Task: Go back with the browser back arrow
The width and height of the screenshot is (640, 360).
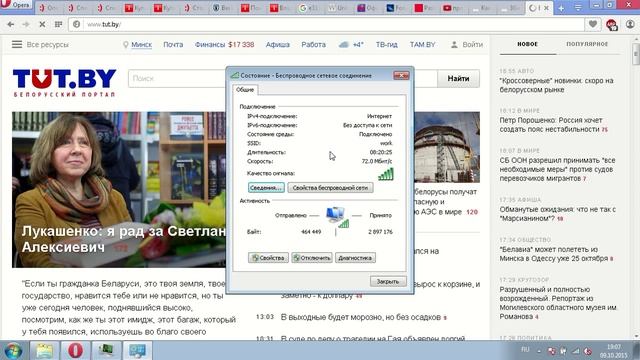Action: 11,24
